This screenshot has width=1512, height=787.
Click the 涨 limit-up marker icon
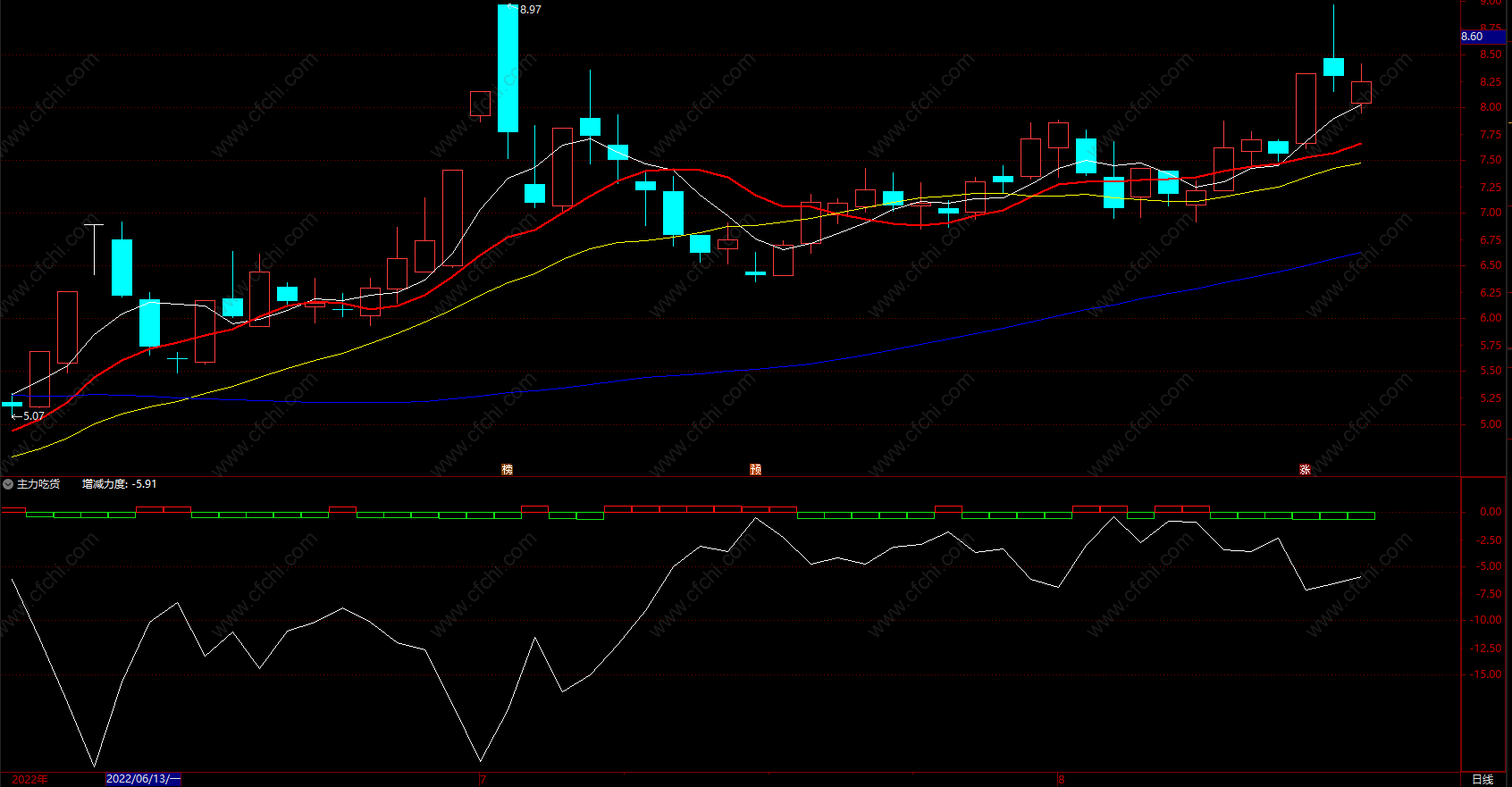(1305, 469)
